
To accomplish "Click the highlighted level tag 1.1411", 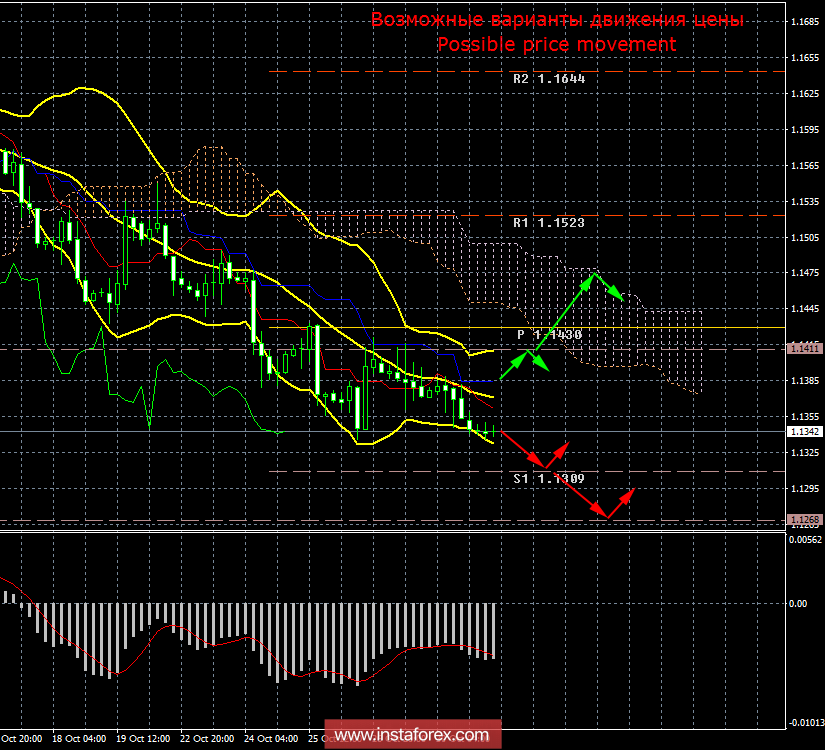I will pyautogui.click(x=804, y=348).
